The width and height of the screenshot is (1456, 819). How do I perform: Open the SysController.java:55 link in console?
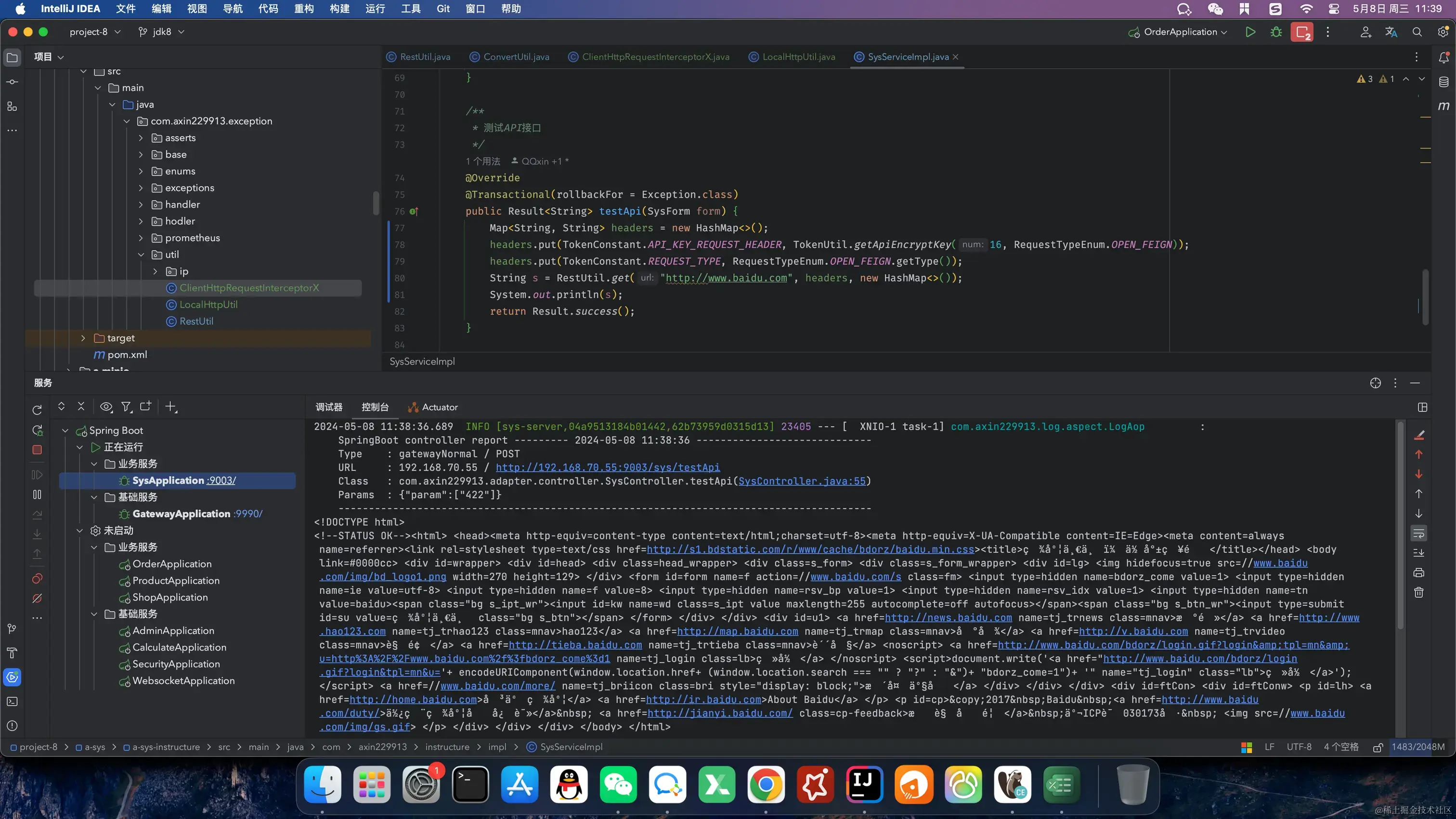point(802,481)
